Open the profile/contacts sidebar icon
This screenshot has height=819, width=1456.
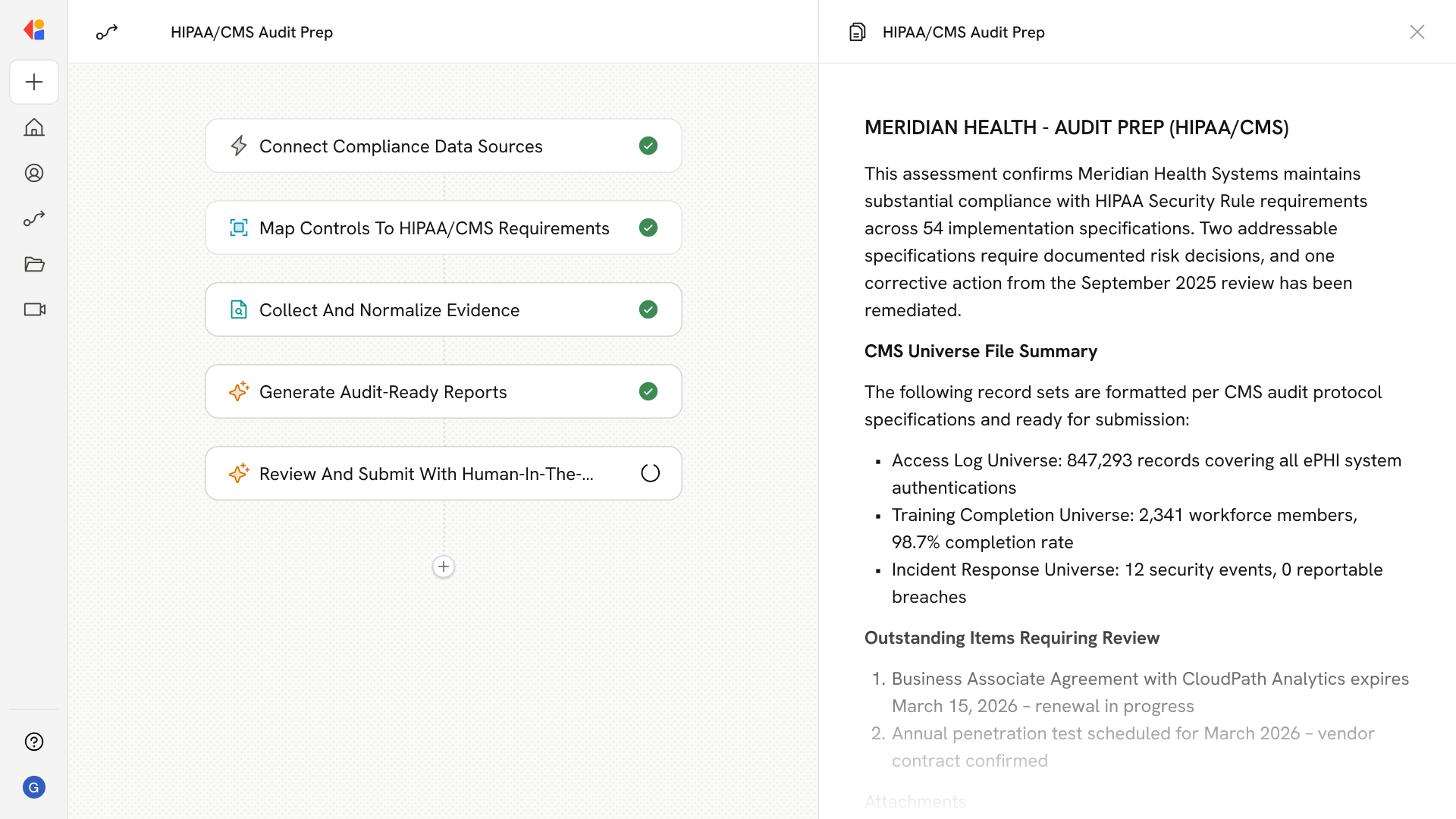(34, 173)
